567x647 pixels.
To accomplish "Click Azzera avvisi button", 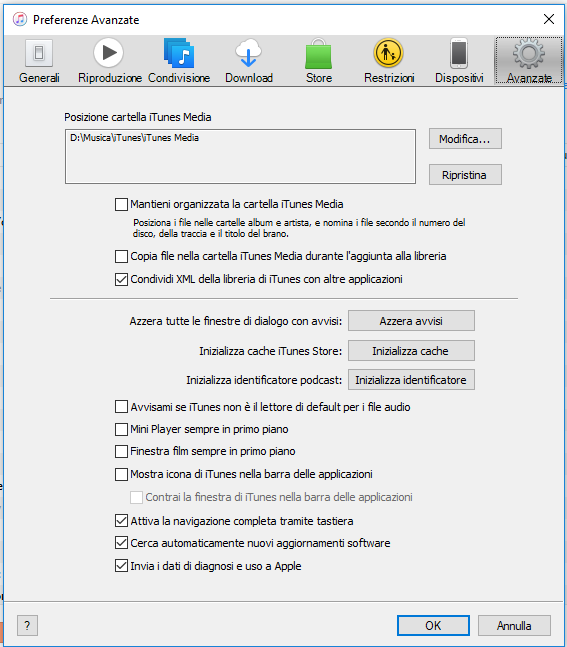I will [x=411, y=321].
